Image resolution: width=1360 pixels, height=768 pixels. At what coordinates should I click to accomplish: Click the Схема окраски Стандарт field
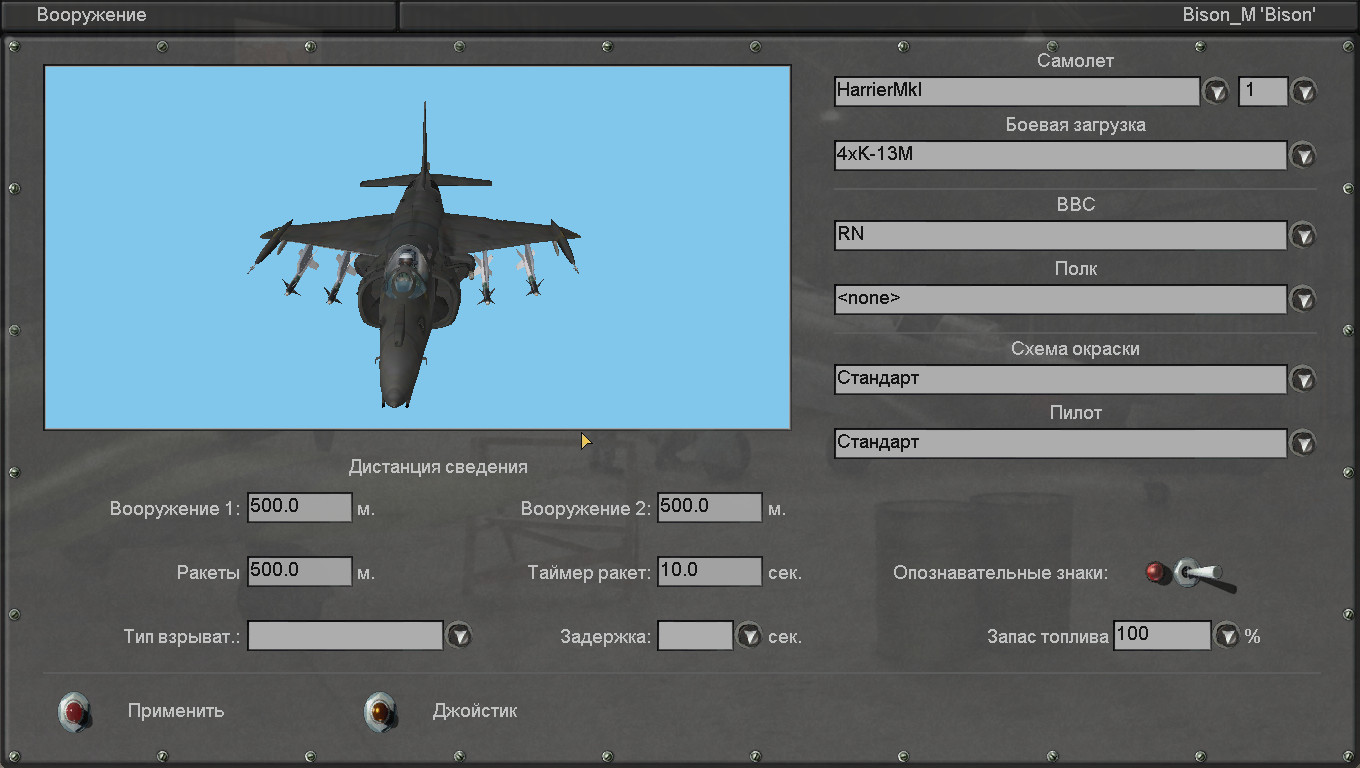pos(1060,379)
